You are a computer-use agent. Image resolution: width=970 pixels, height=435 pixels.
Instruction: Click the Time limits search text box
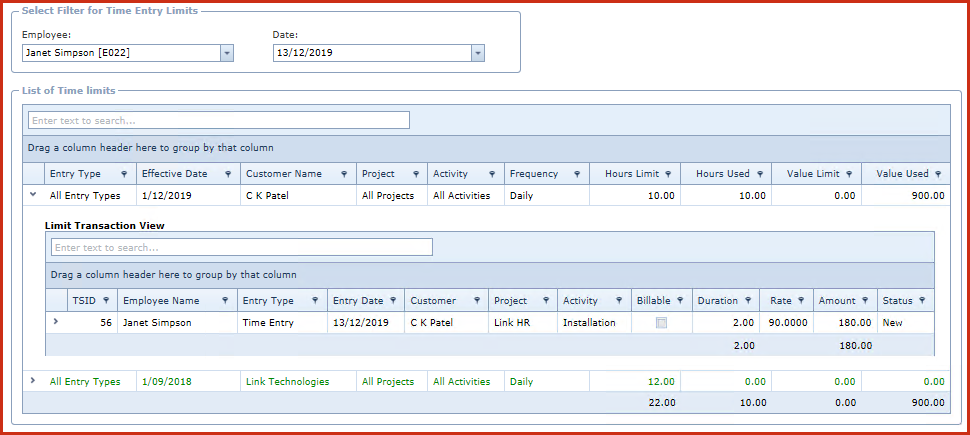[219, 120]
